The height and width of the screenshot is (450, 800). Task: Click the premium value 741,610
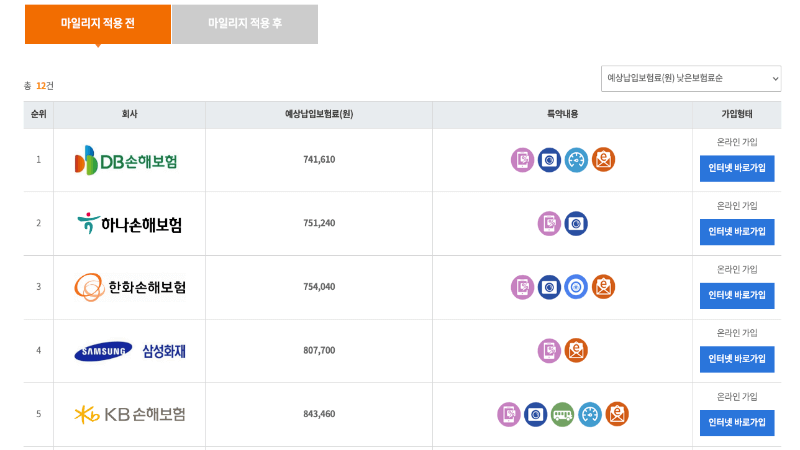[x=319, y=160]
